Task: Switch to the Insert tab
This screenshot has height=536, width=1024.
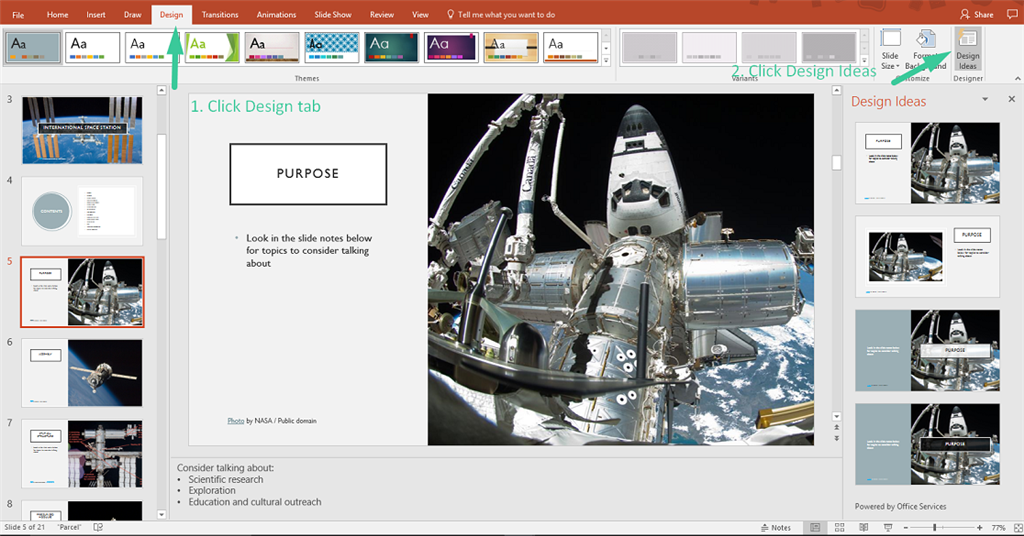Action: point(96,14)
